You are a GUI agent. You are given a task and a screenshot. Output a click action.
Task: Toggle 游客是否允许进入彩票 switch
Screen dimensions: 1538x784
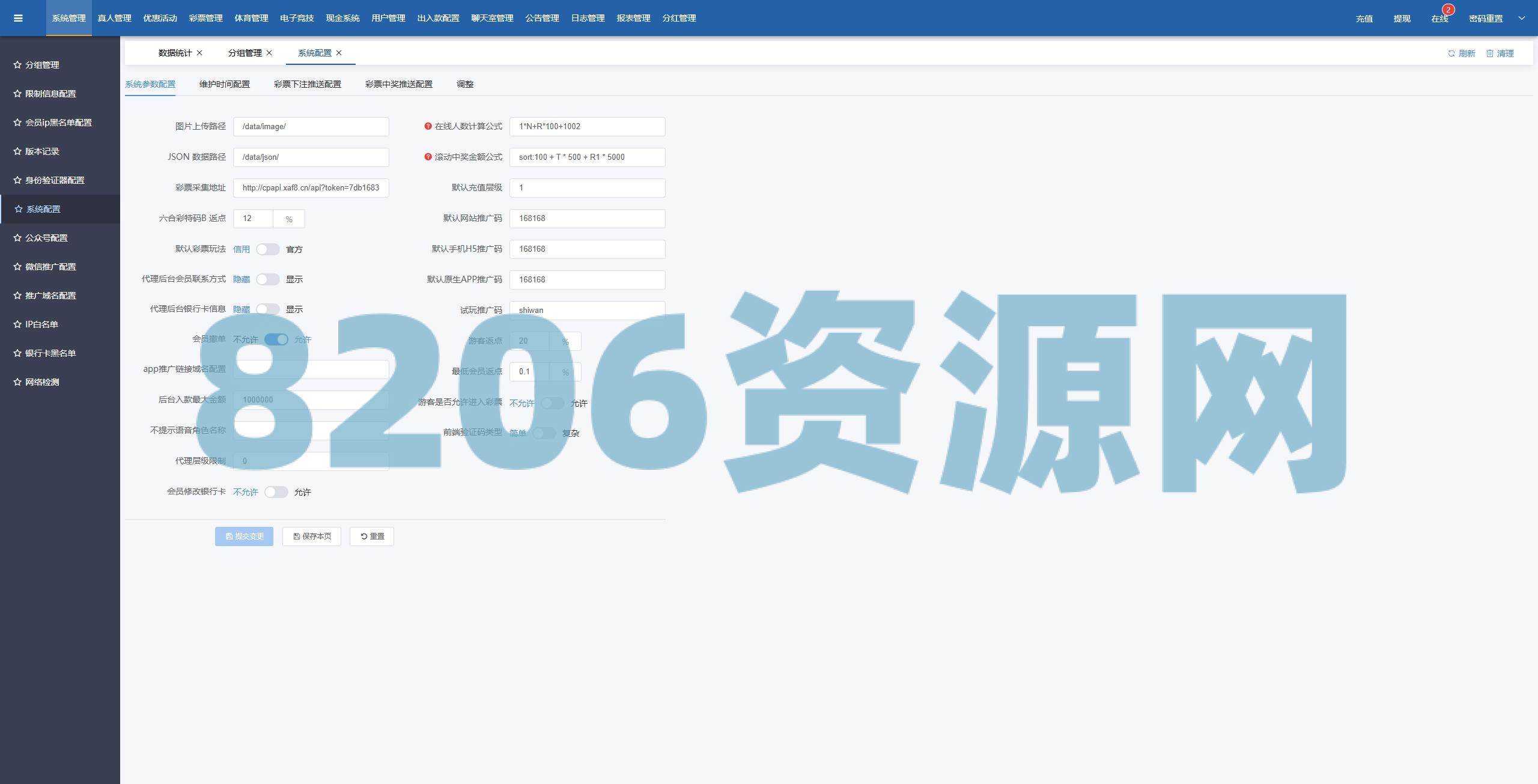[x=553, y=403]
